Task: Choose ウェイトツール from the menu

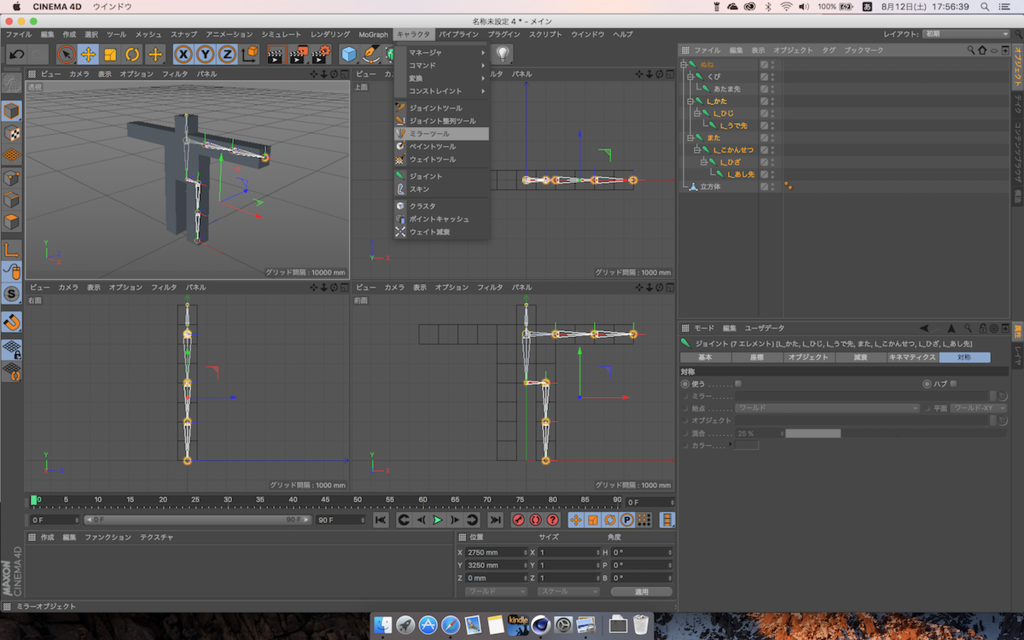Action: point(441,159)
